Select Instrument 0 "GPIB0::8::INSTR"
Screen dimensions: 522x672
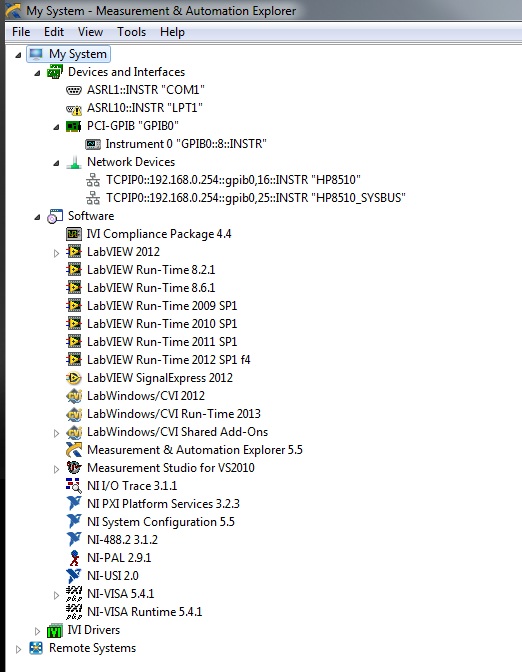click(186, 144)
